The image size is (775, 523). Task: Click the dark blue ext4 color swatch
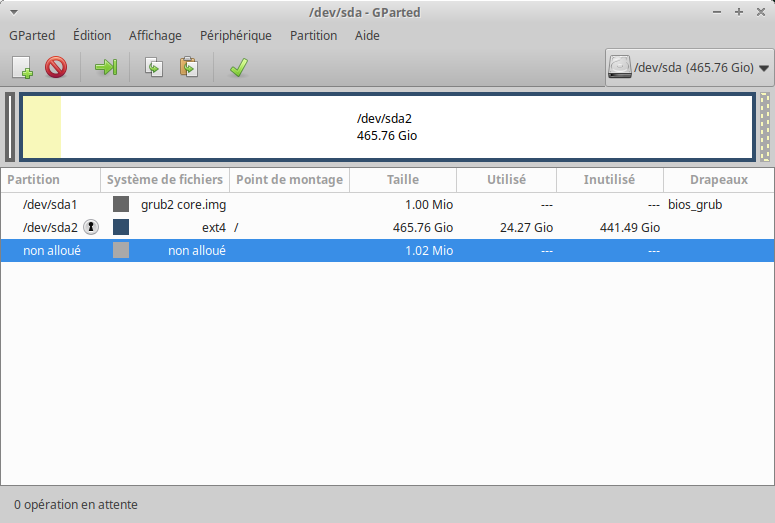[121, 227]
